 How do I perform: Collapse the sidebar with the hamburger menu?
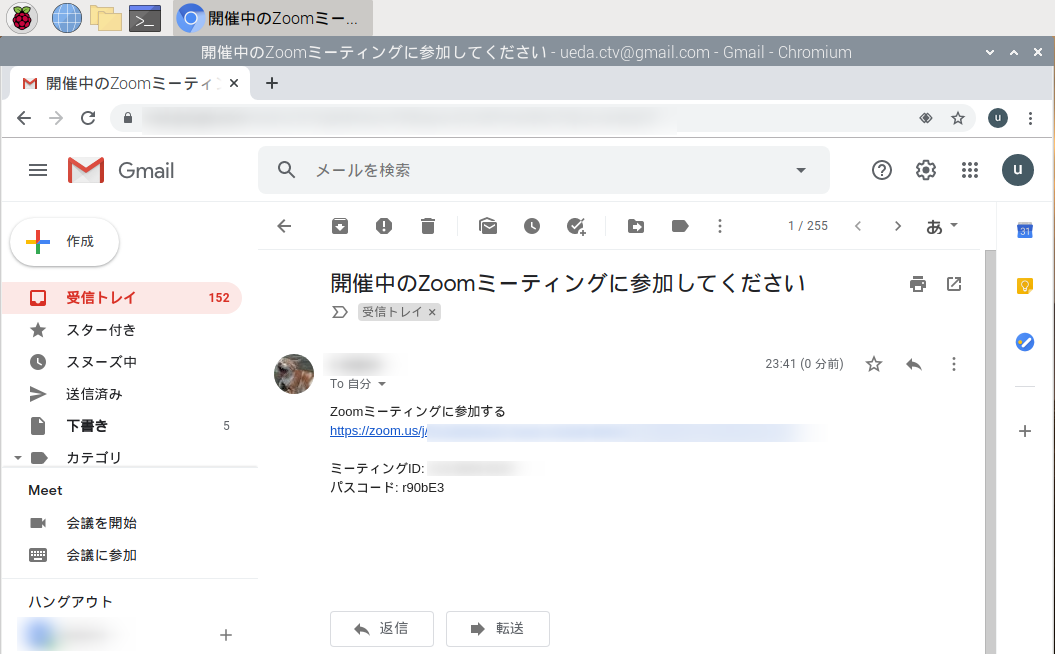(x=38, y=170)
